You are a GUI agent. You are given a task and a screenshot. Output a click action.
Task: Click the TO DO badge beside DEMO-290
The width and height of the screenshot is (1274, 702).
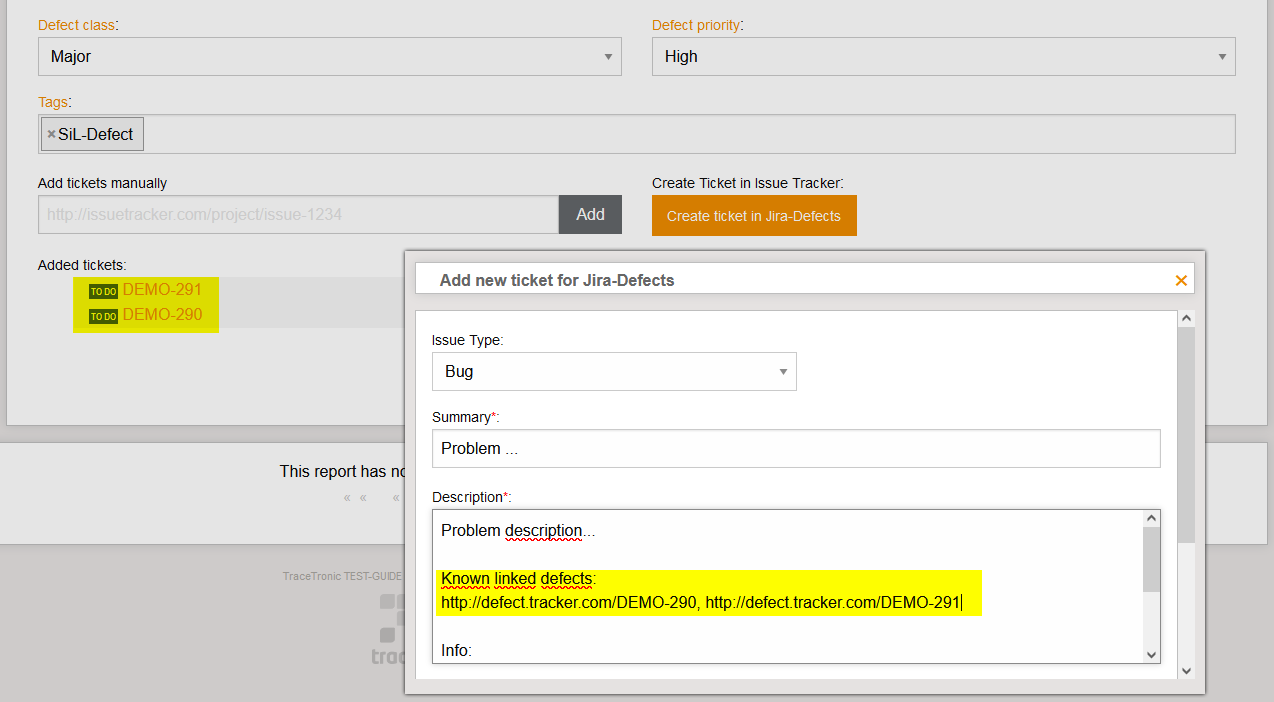(x=103, y=316)
